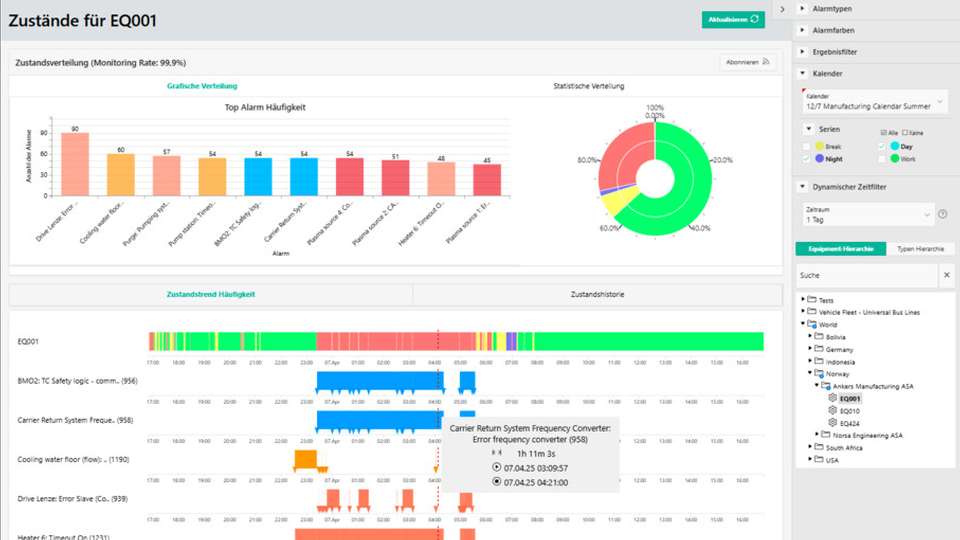Click the orange Cooling water floor timeline block
The height and width of the screenshot is (540, 960).
[x=305, y=459]
